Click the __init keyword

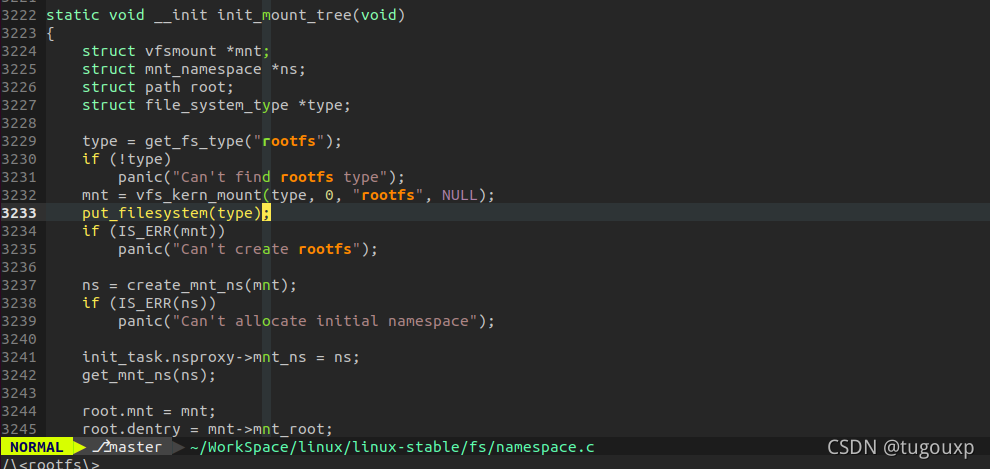[181, 15]
